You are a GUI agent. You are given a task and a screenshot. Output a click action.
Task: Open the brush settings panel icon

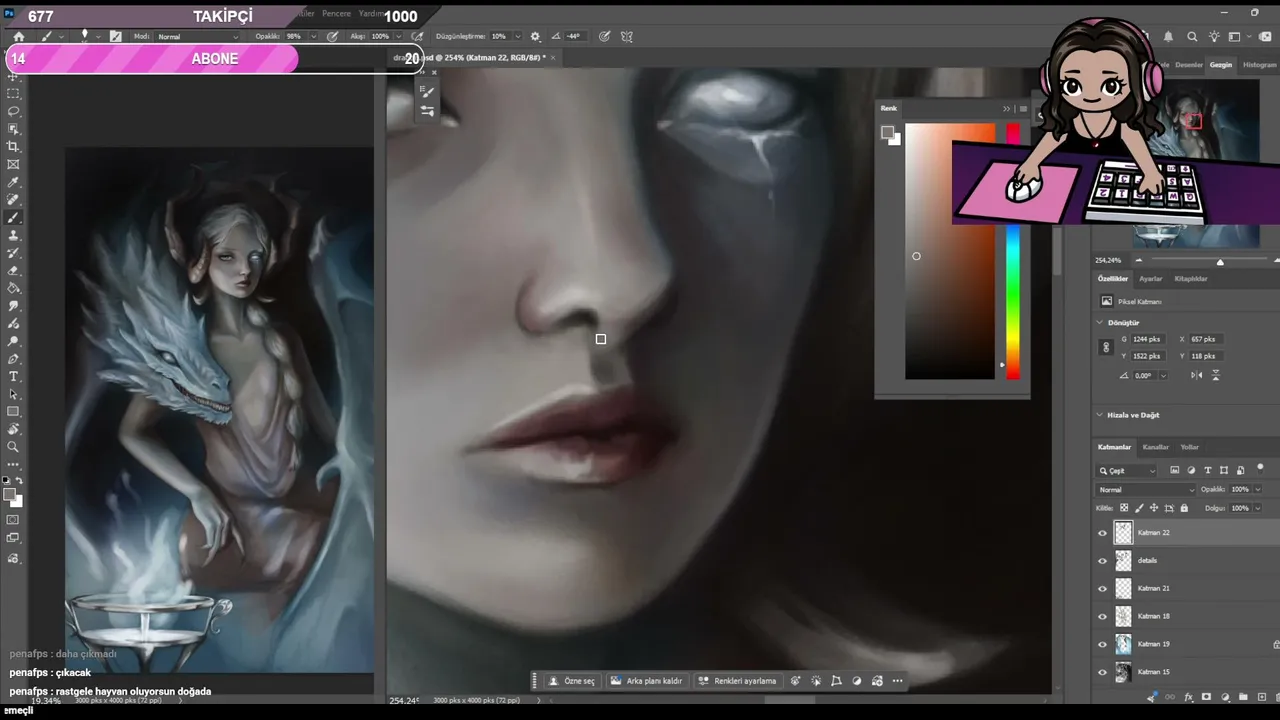point(116,36)
